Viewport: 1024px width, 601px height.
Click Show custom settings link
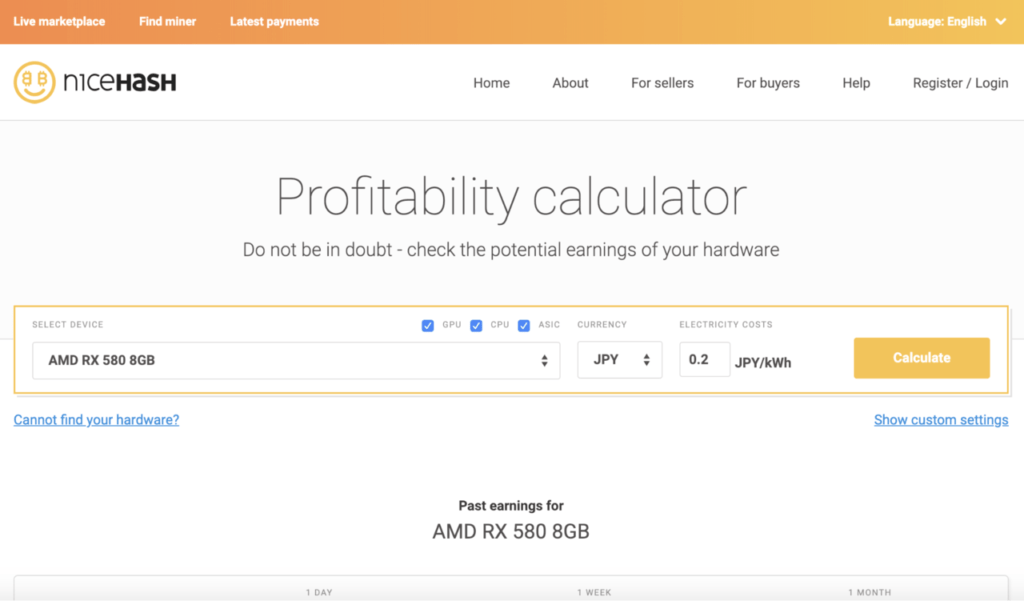point(941,420)
